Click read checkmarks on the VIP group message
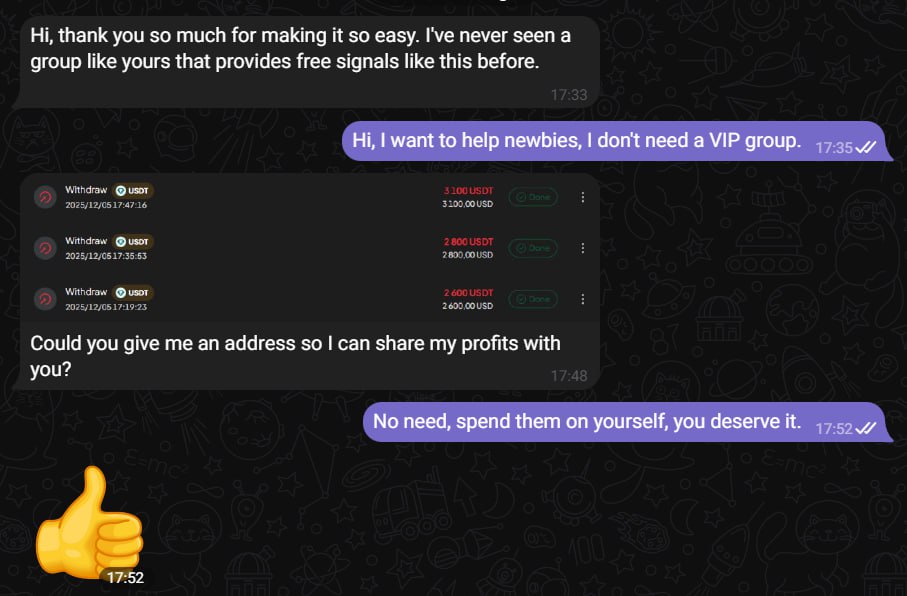The image size is (907, 596). 866,147
